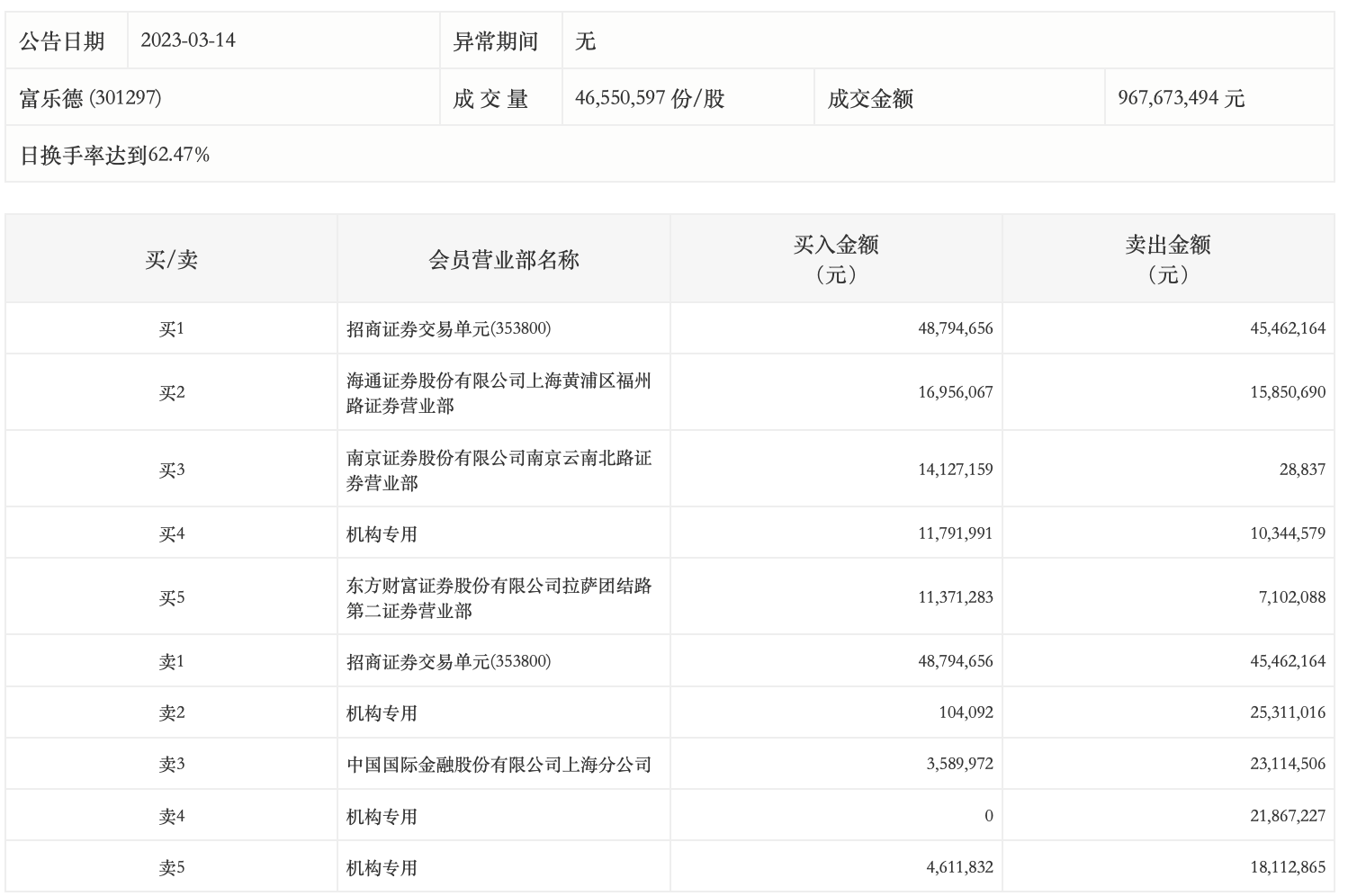The height and width of the screenshot is (896, 1348).
Task: Click 机构专用 in the 买4 row
Action: coord(382,534)
